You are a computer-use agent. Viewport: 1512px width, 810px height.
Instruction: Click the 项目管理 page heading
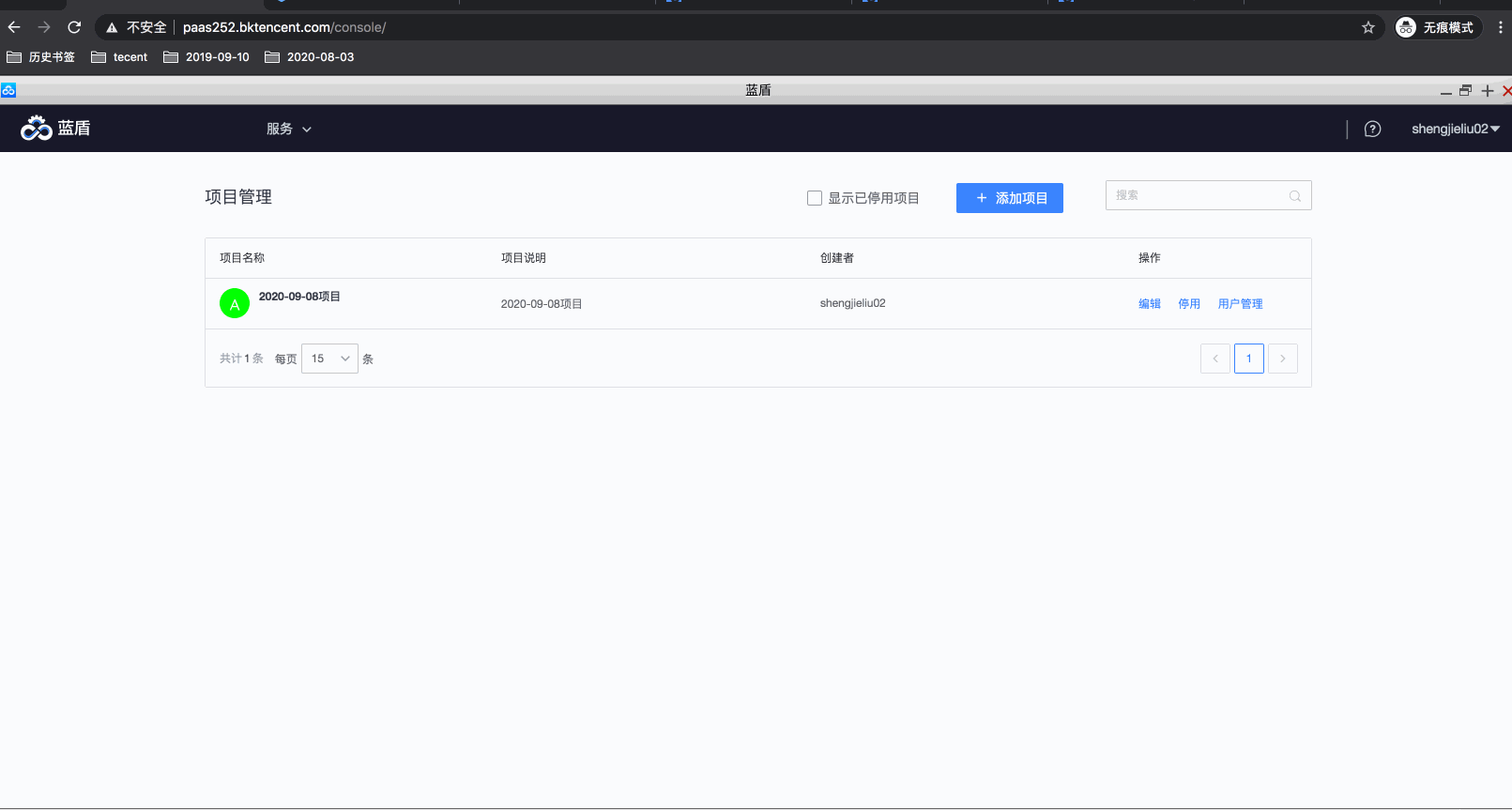(238, 197)
